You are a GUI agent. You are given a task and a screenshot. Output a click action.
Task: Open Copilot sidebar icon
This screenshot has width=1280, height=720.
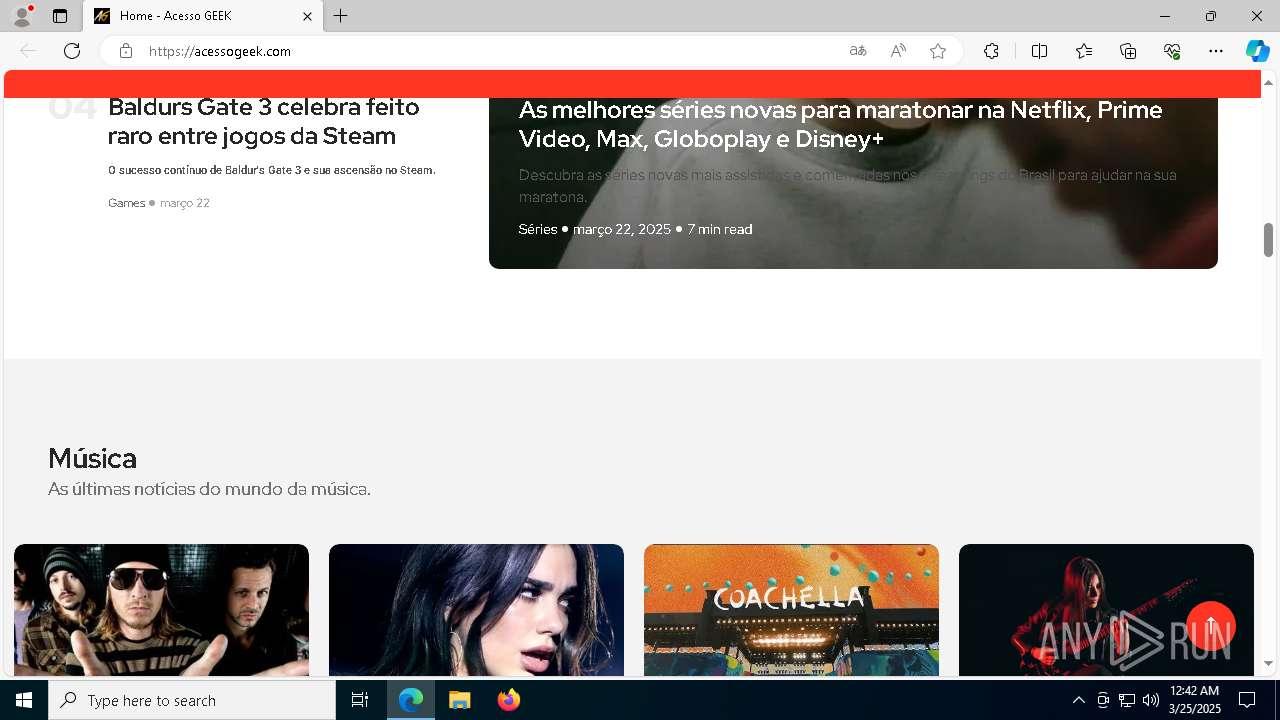pyautogui.click(x=1257, y=51)
